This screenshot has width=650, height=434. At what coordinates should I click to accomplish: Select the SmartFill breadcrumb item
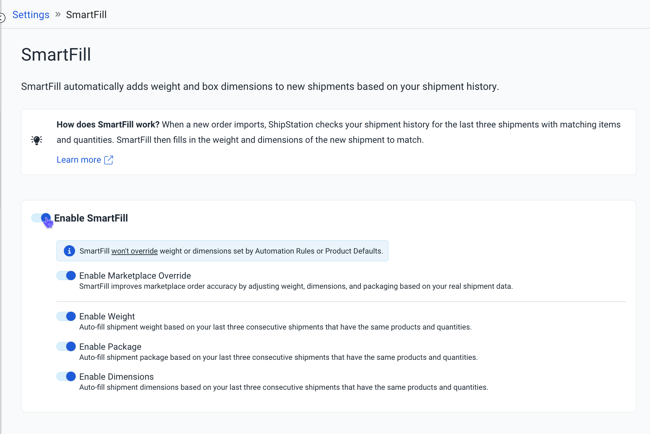click(86, 15)
